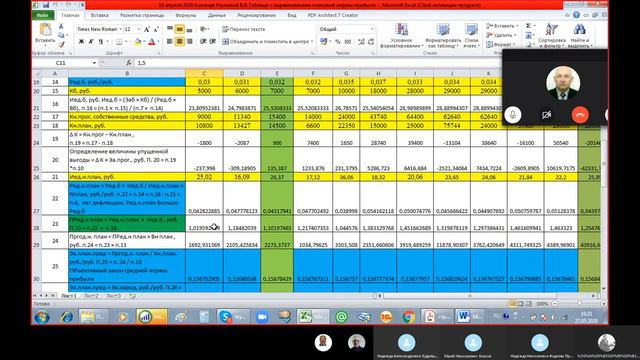Viewport: 640px width, 360px height.
Task: Select sheet tab Лист3
Action: click(113, 296)
